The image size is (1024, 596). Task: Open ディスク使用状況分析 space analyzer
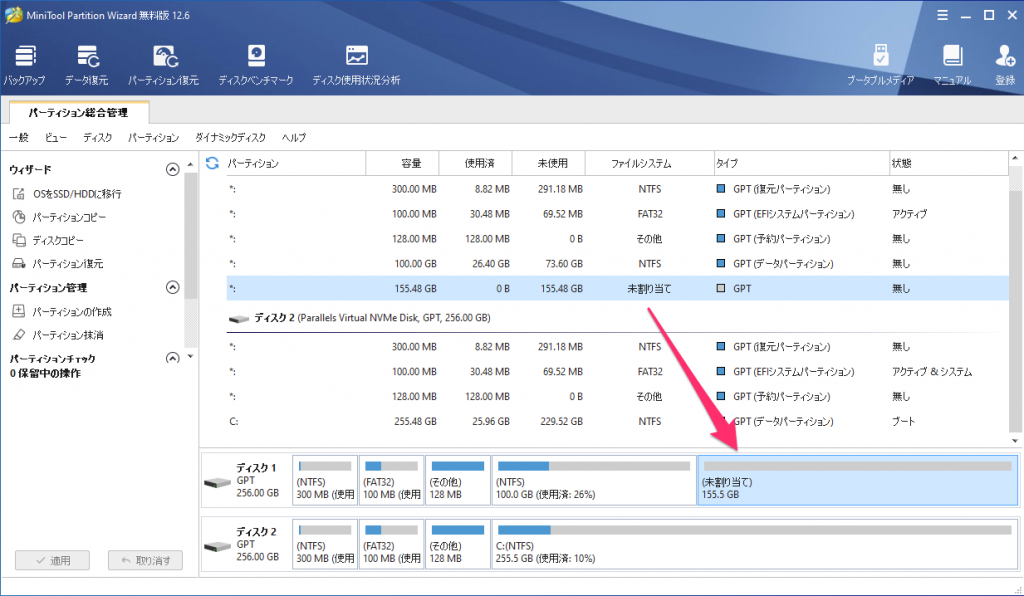pos(356,65)
